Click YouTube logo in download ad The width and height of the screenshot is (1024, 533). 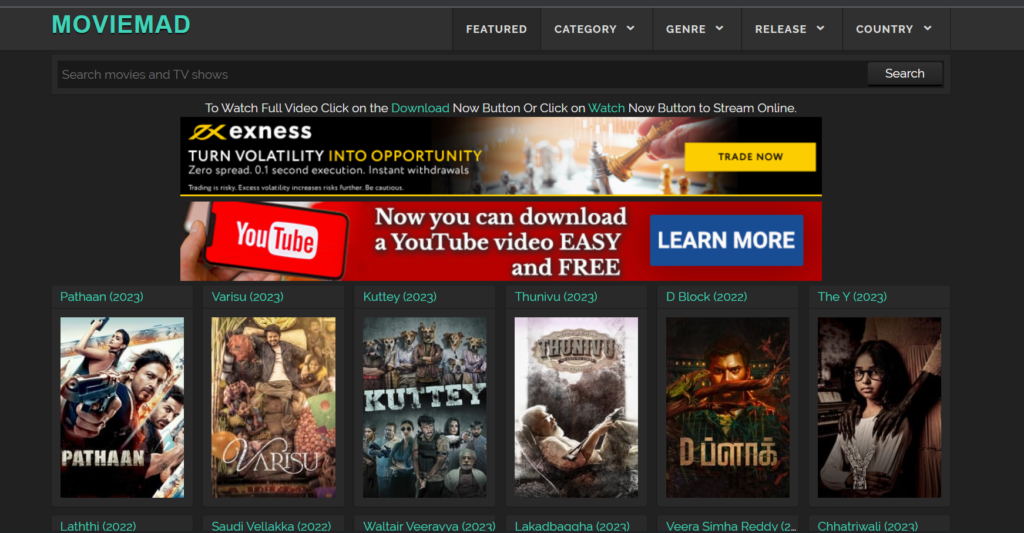(x=277, y=239)
